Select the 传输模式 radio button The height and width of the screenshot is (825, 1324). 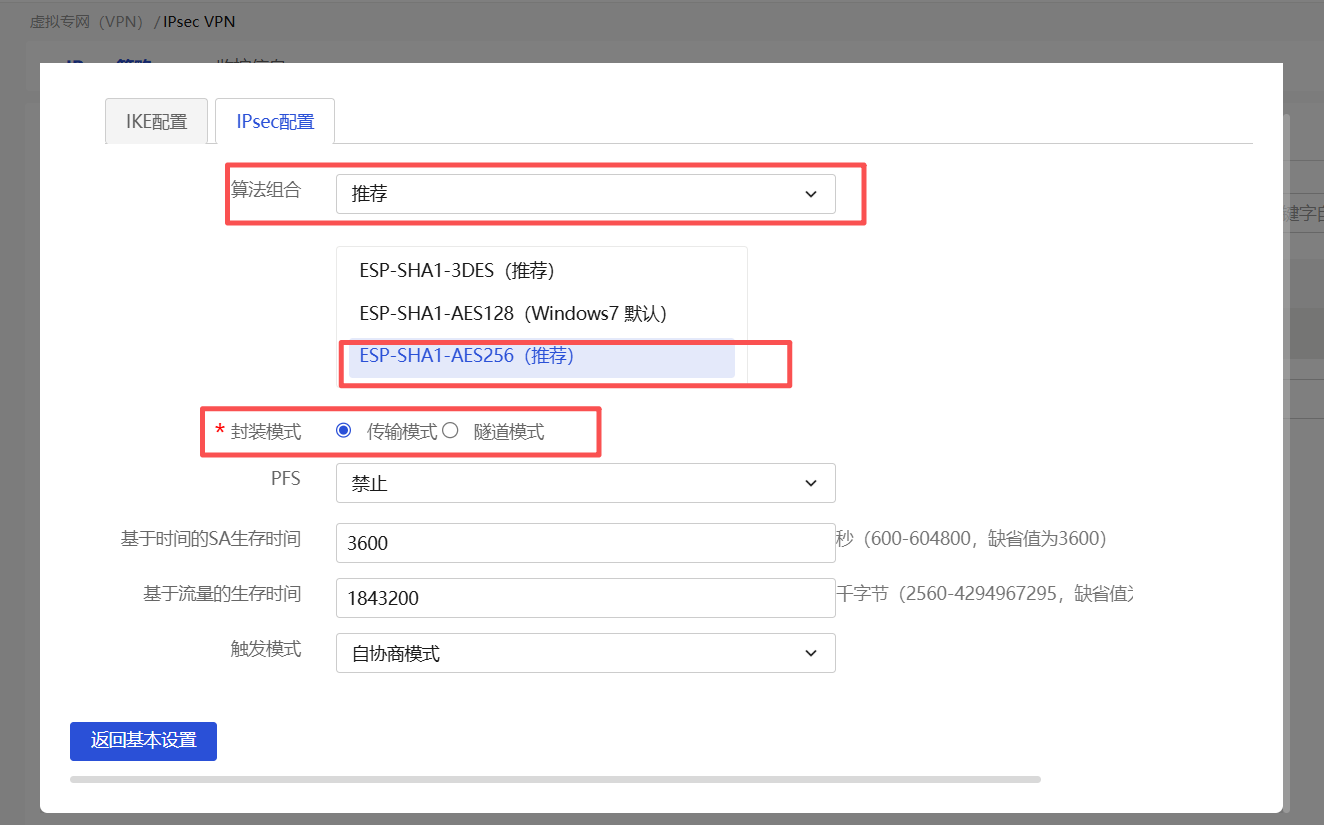coord(344,431)
